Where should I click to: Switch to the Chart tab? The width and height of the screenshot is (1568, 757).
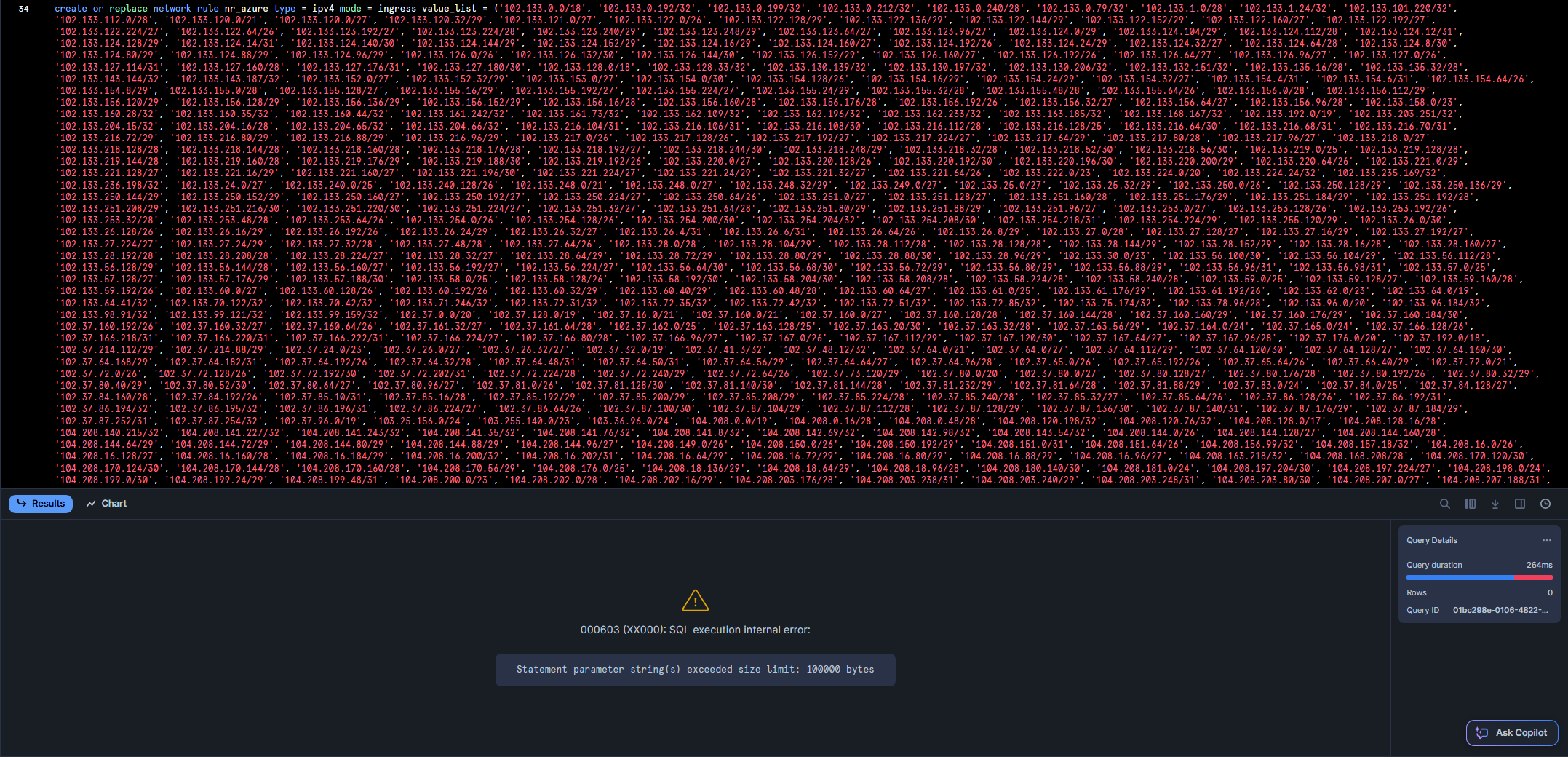pyautogui.click(x=106, y=504)
